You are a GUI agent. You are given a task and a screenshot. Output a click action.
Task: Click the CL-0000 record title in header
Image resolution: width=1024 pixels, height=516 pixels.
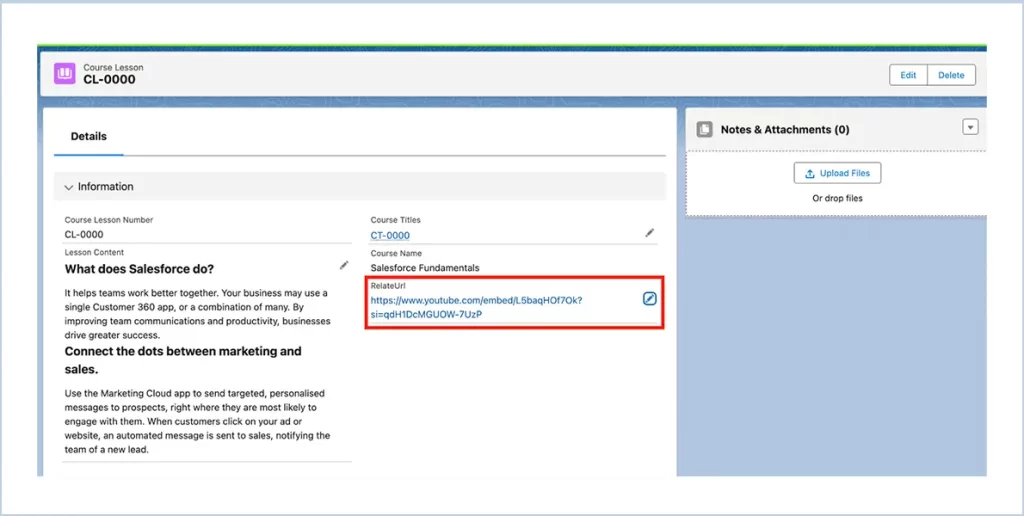109,80
